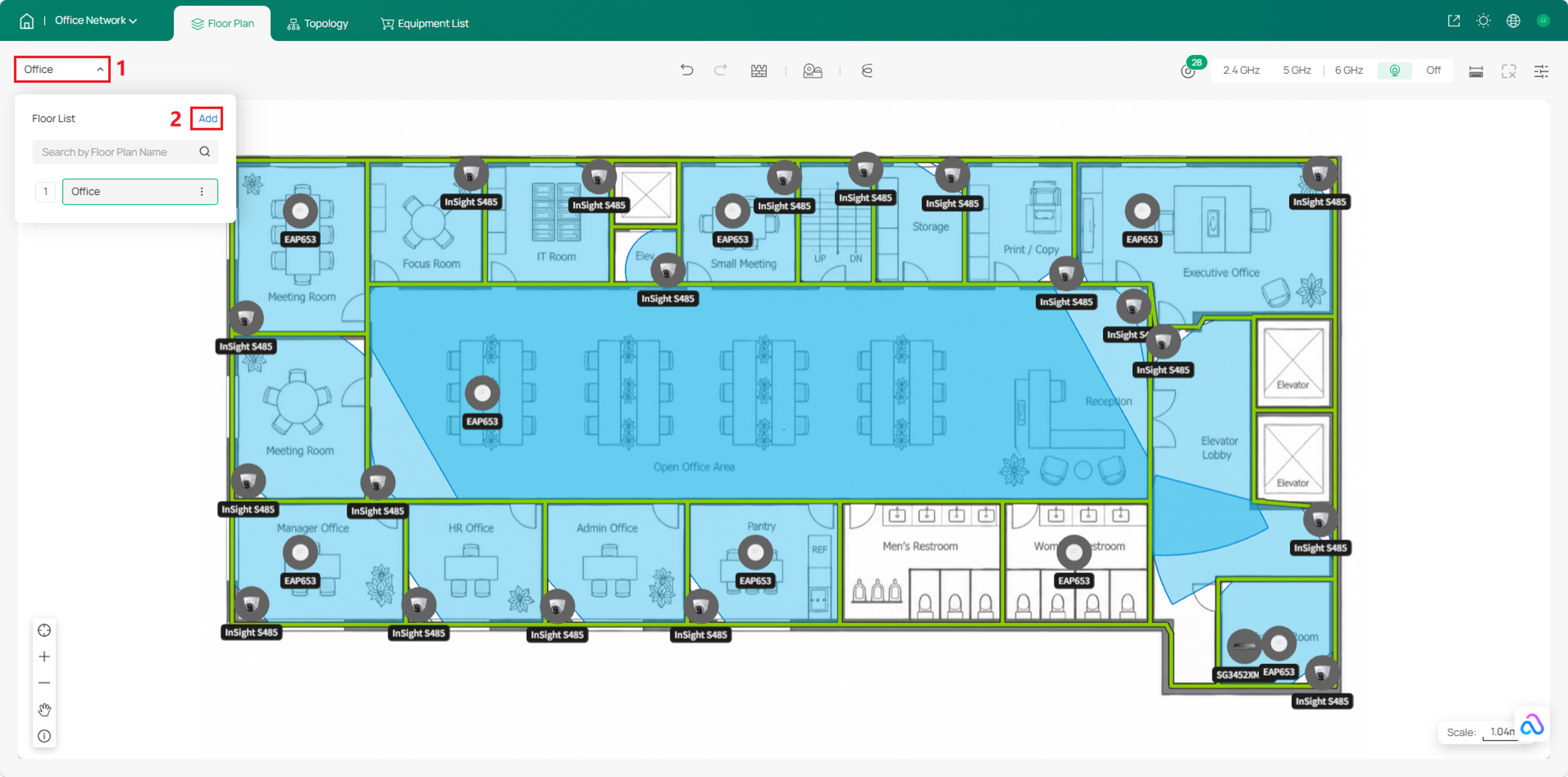Click the Home icon in the header
The width and height of the screenshot is (1568, 777).
pos(26,20)
